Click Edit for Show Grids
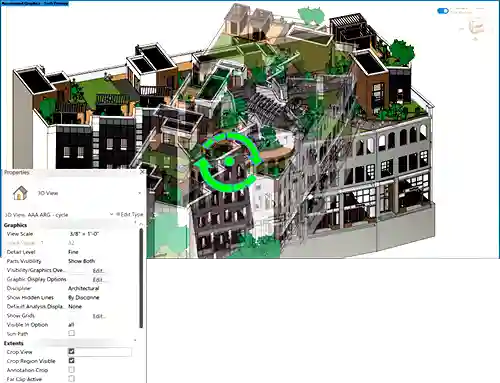The height and width of the screenshot is (383, 500). [x=98, y=316]
